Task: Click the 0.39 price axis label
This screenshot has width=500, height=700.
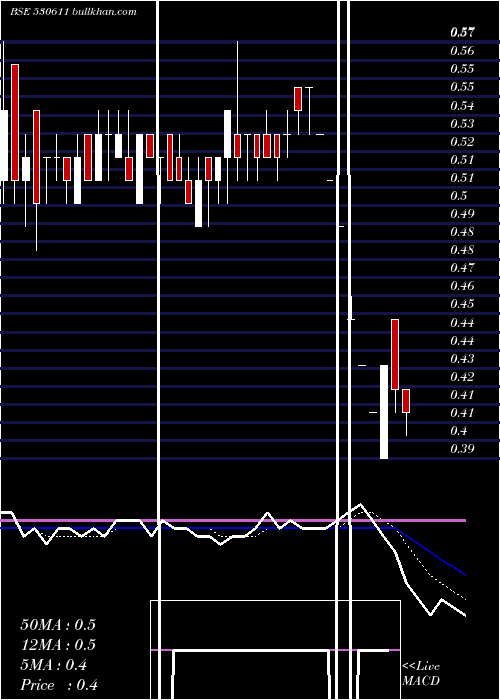Action: point(462,449)
